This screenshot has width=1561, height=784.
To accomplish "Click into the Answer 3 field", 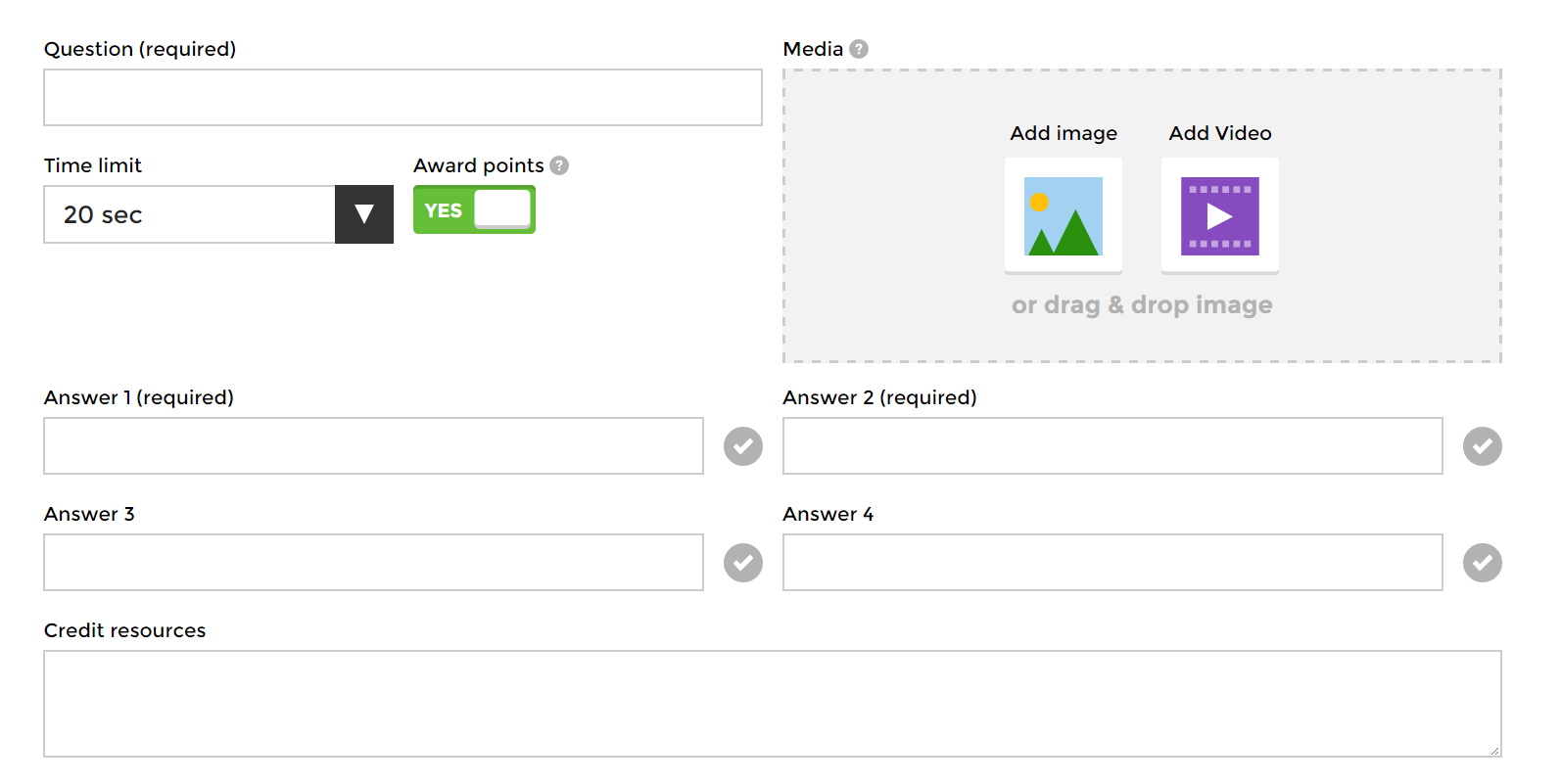I will coord(373,563).
